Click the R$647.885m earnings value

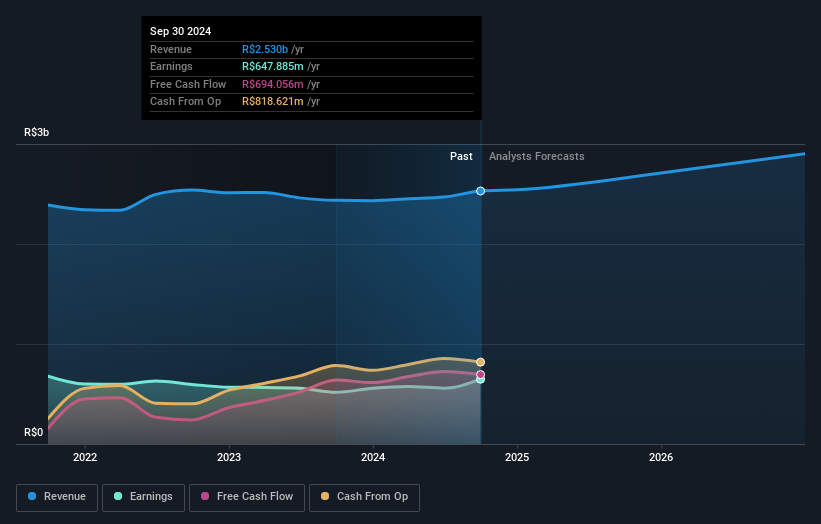(273, 66)
